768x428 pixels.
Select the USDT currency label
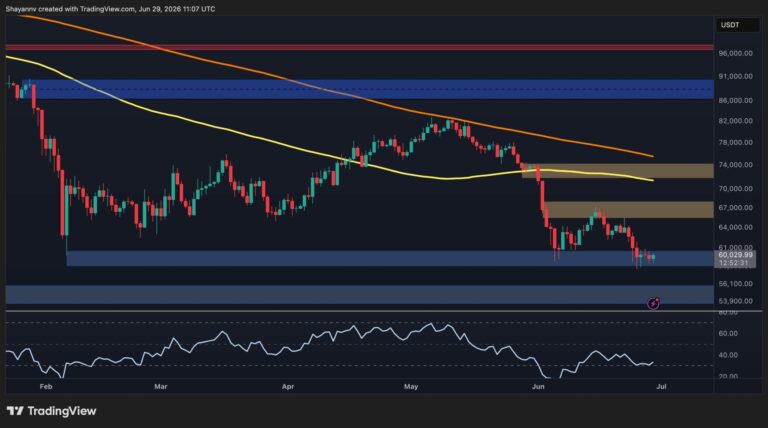(730, 25)
